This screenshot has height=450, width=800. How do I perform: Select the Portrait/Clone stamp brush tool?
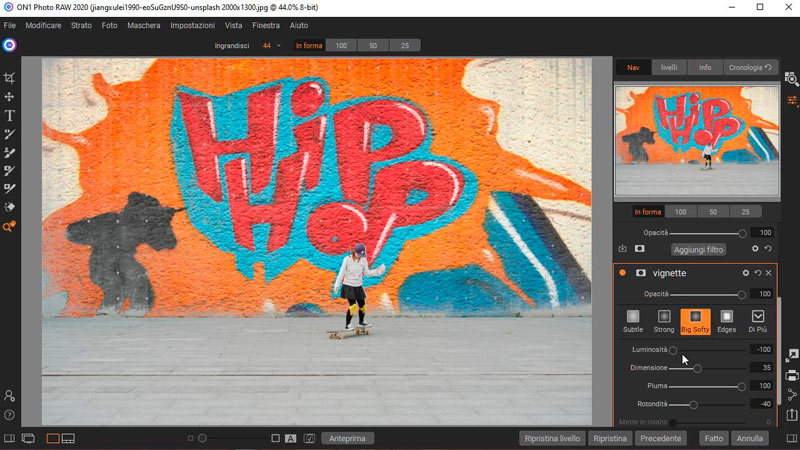point(9,153)
